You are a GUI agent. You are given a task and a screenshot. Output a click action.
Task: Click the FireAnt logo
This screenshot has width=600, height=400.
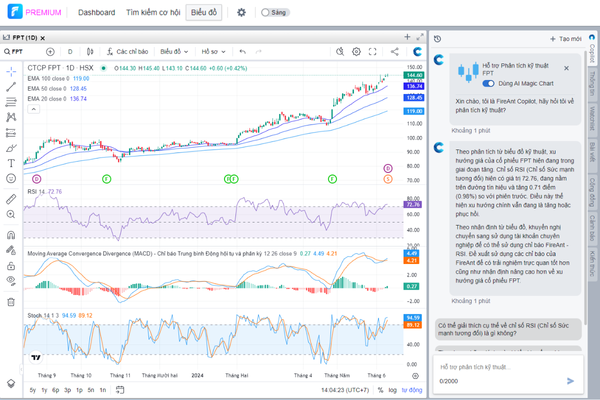[15, 11]
